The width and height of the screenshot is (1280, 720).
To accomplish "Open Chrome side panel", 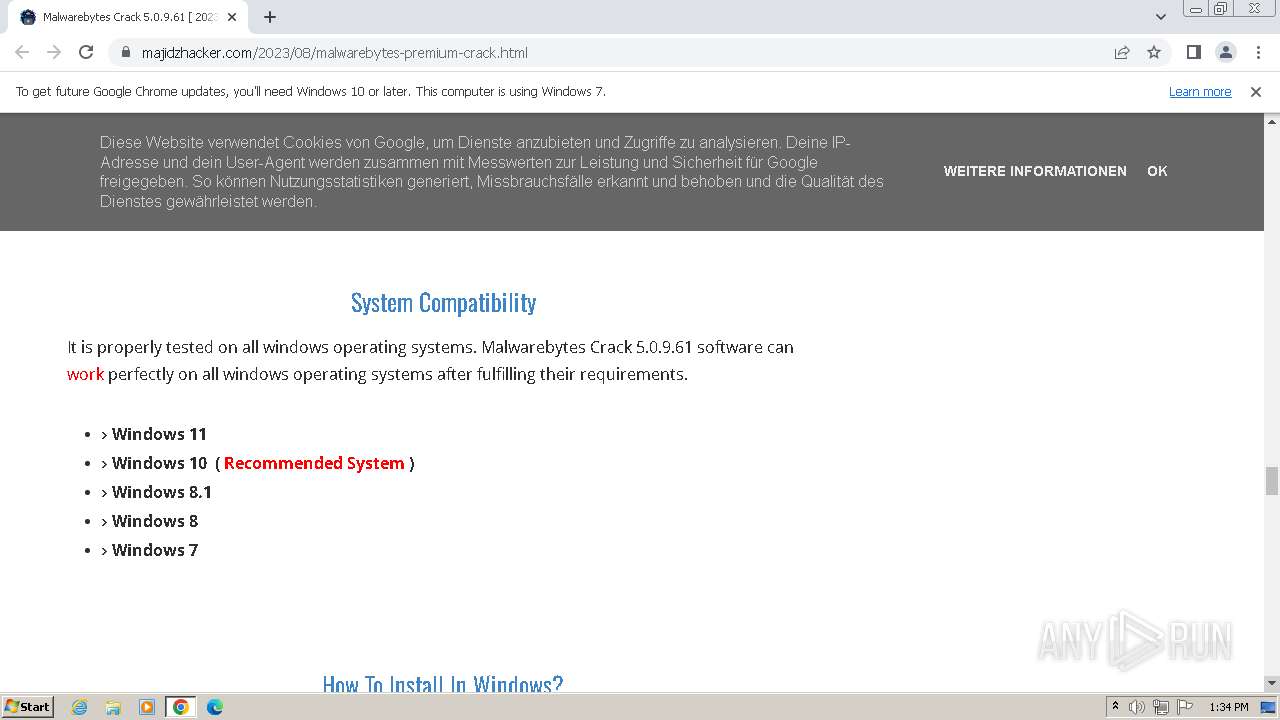I will pyautogui.click(x=1193, y=52).
